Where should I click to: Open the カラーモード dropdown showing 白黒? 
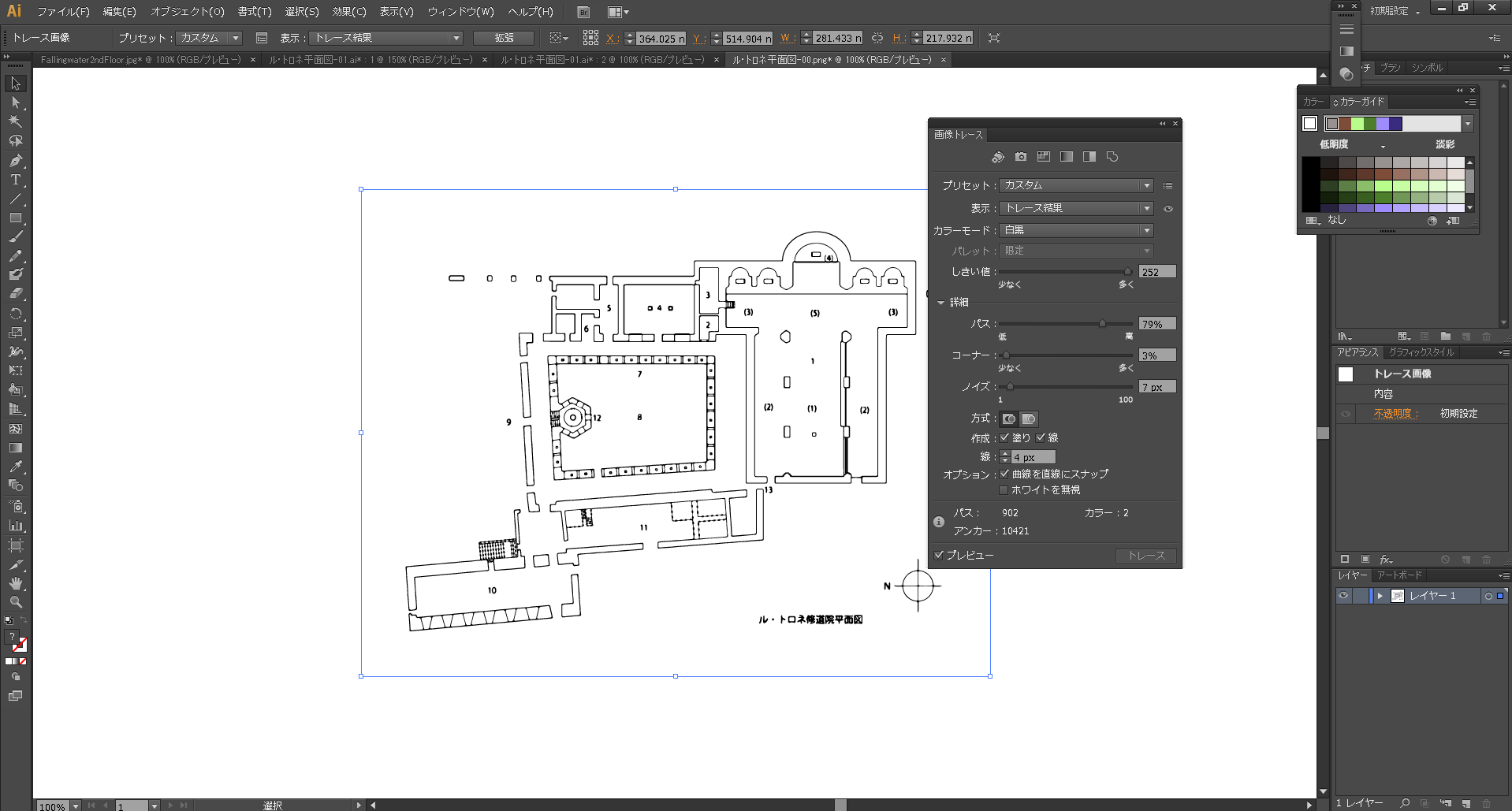tap(1076, 230)
